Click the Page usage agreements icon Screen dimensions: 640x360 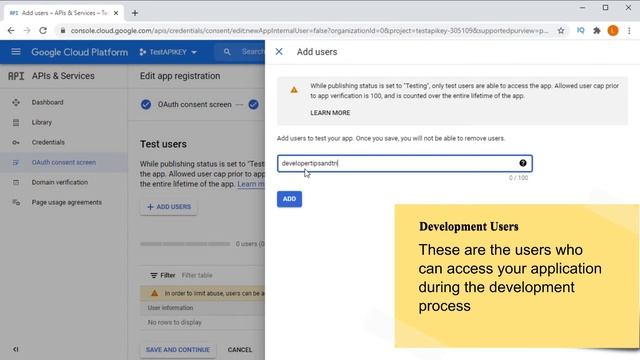pyautogui.click(x=16, y=202)
